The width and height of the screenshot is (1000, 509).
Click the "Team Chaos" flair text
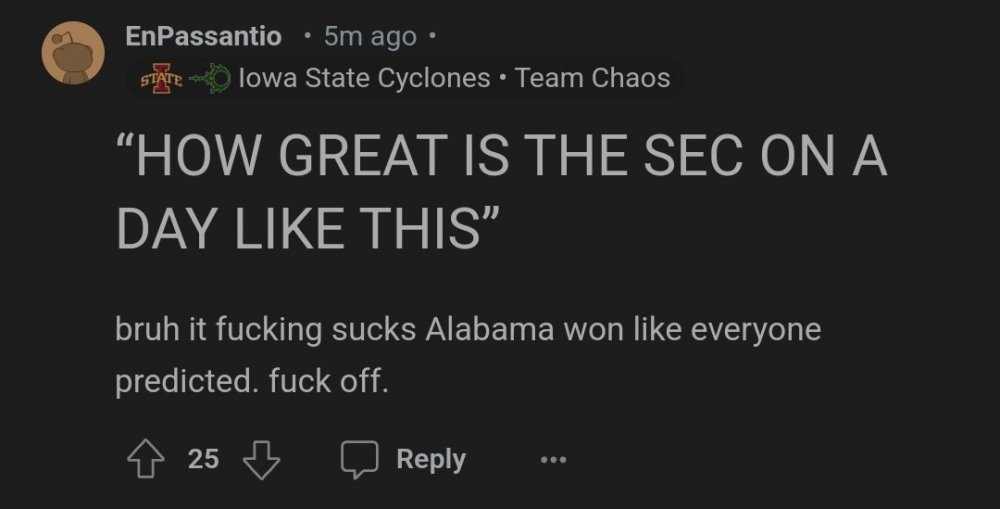[x=593, y=78]
